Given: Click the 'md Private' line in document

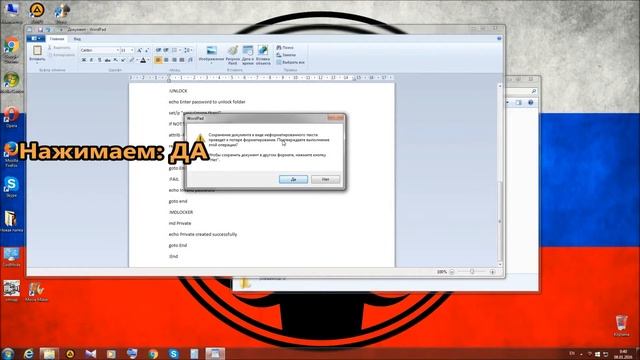Looking at the screenshot, I should tap(180, 223).
